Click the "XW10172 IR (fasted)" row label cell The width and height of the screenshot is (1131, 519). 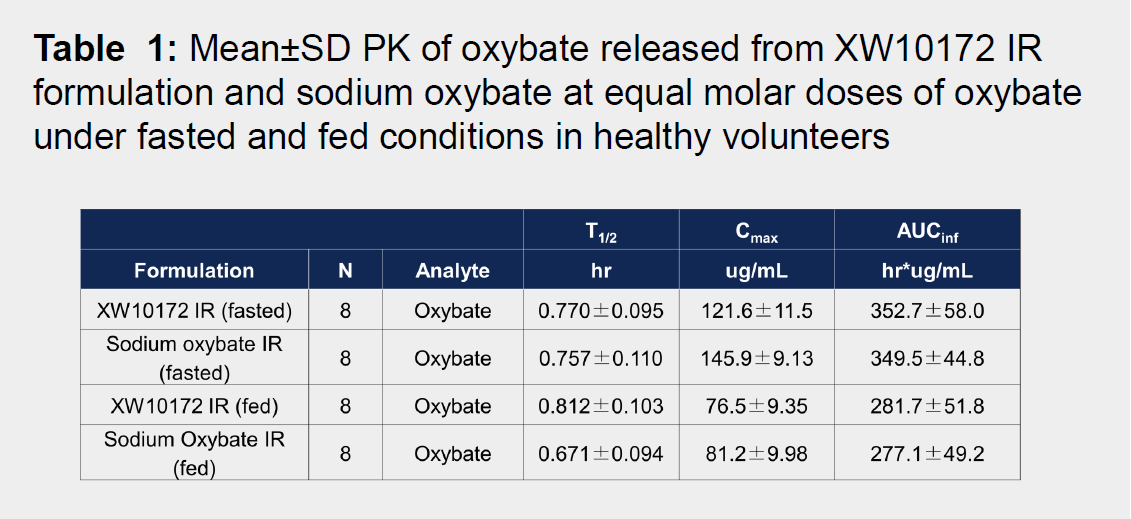click(194, 311)
